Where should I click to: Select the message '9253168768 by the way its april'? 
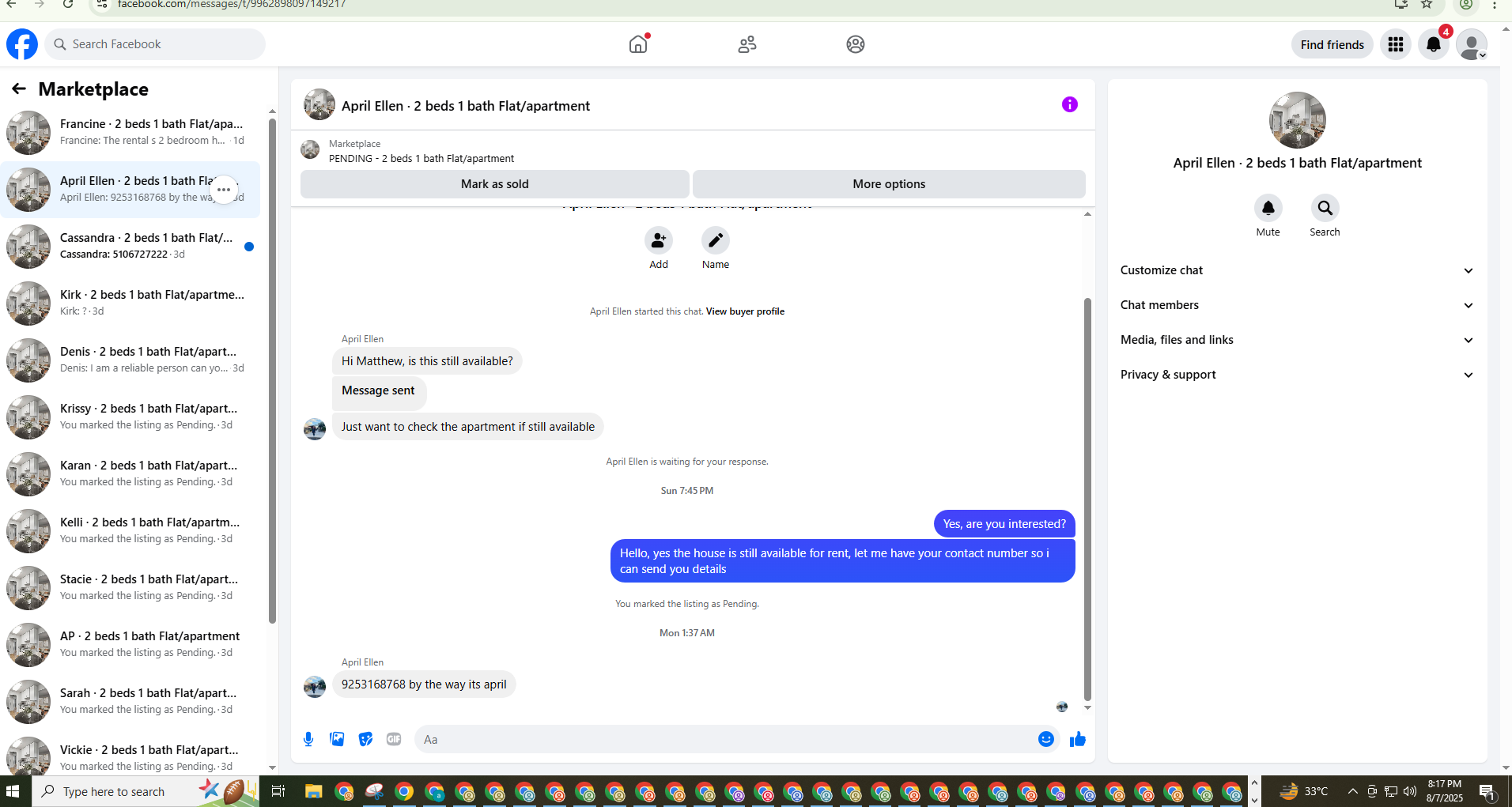tap(424, 684)
